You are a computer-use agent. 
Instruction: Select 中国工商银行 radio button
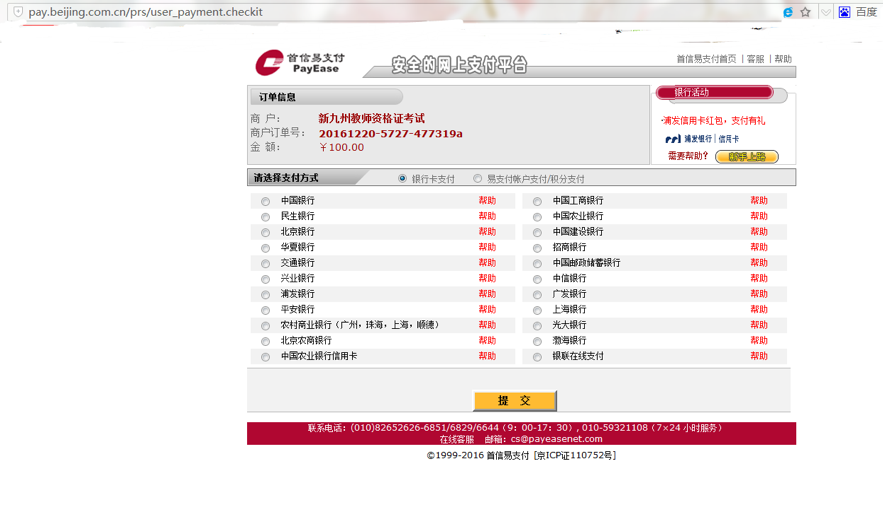point(537,201)
